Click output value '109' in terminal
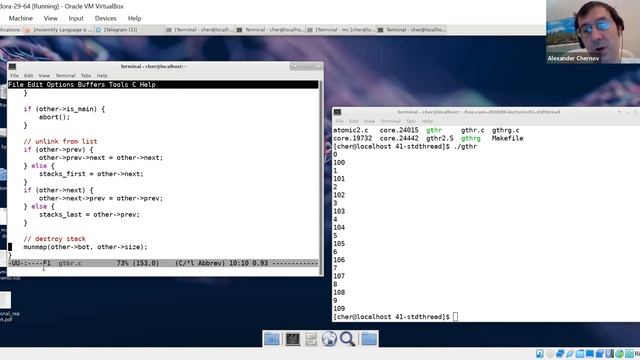 click(x=339, y=309)
